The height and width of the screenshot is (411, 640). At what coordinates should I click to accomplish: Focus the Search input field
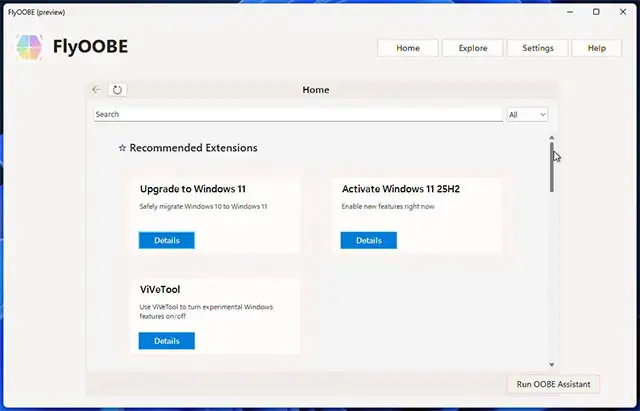point(298,115)
